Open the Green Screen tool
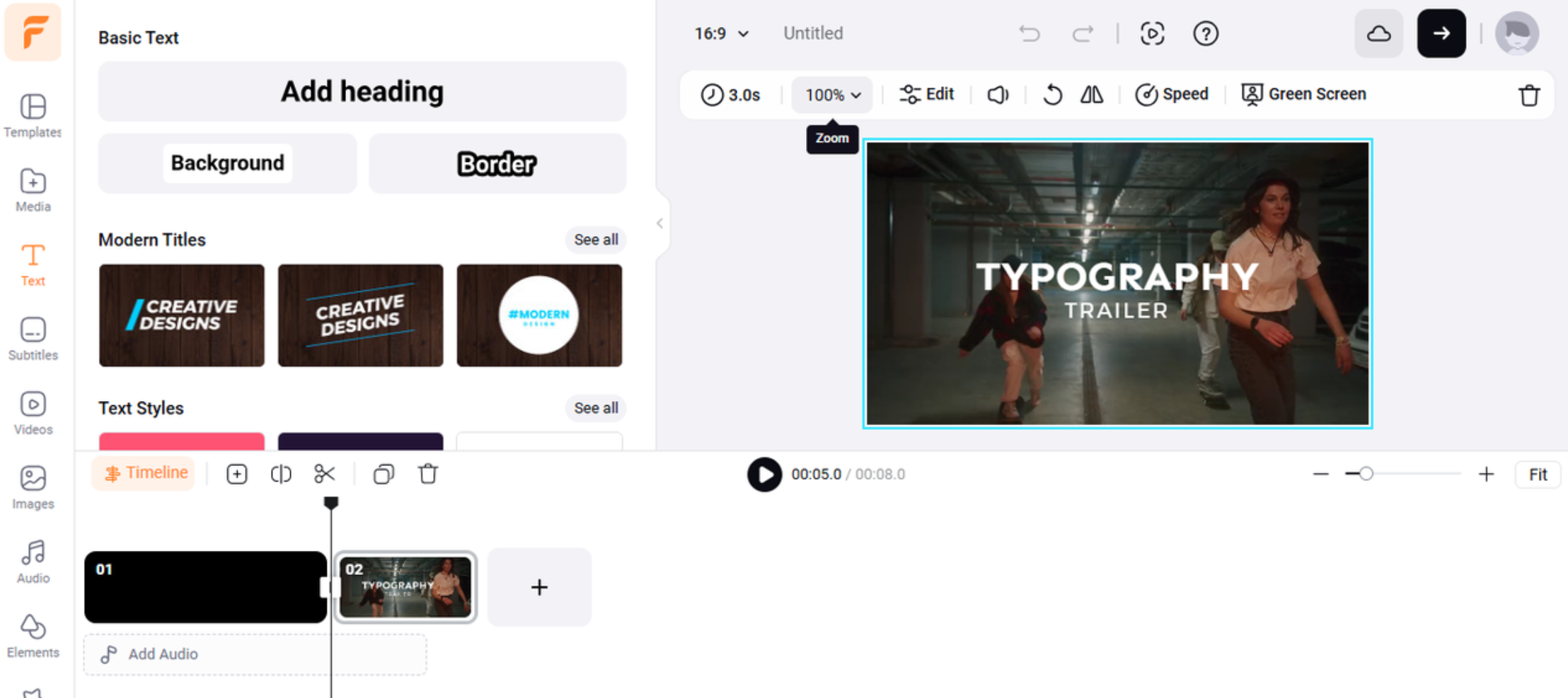Viewport: 1568px width, 698px height. tap(1304, 94)
